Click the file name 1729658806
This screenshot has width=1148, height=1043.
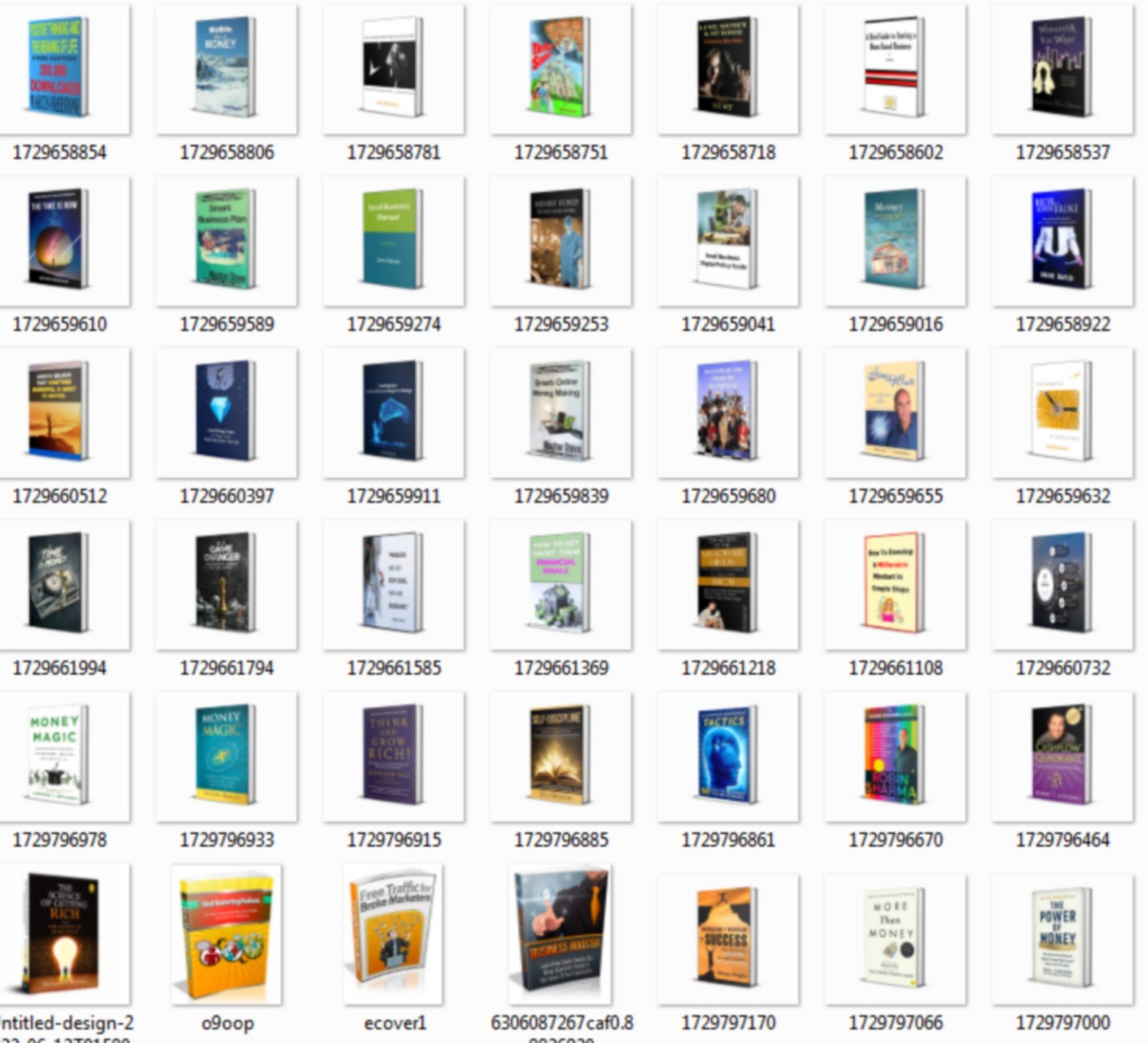[x=227, y=152]
